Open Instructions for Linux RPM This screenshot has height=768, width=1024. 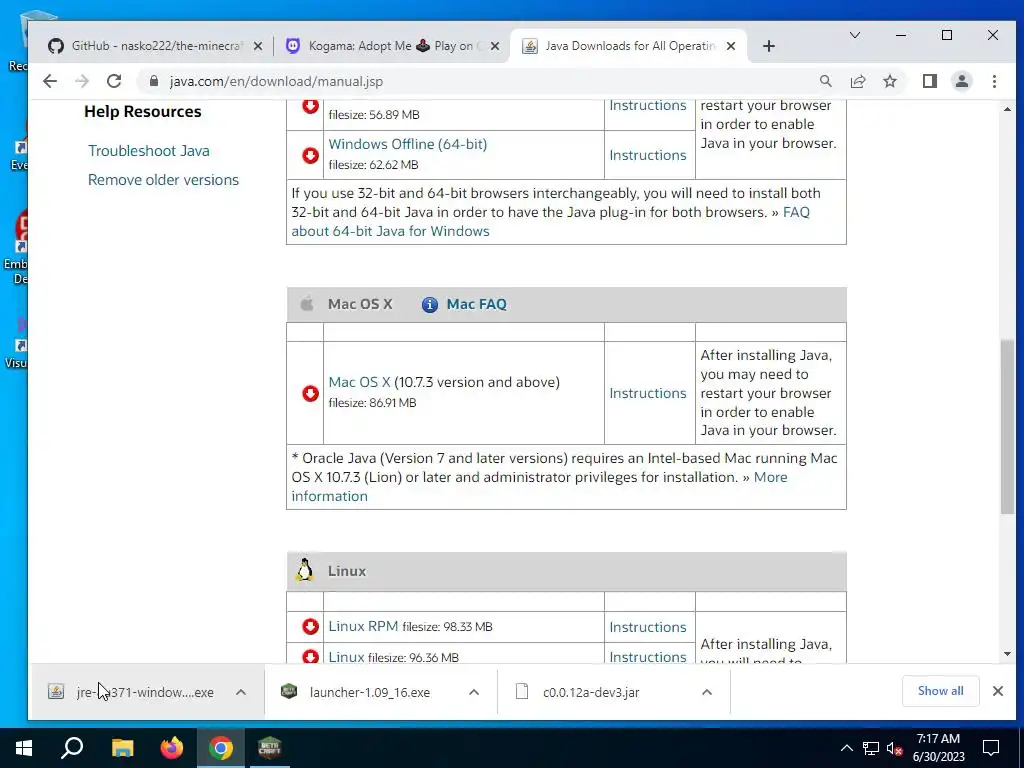[x=648, y=627]
